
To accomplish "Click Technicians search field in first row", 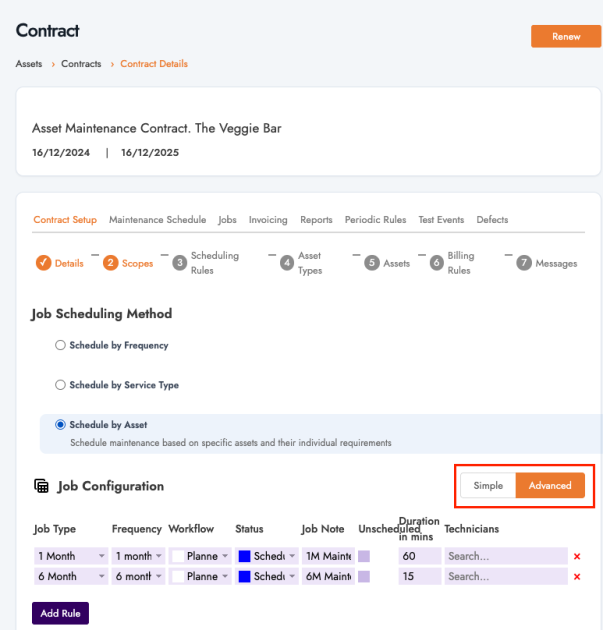I will pos(505,556).
